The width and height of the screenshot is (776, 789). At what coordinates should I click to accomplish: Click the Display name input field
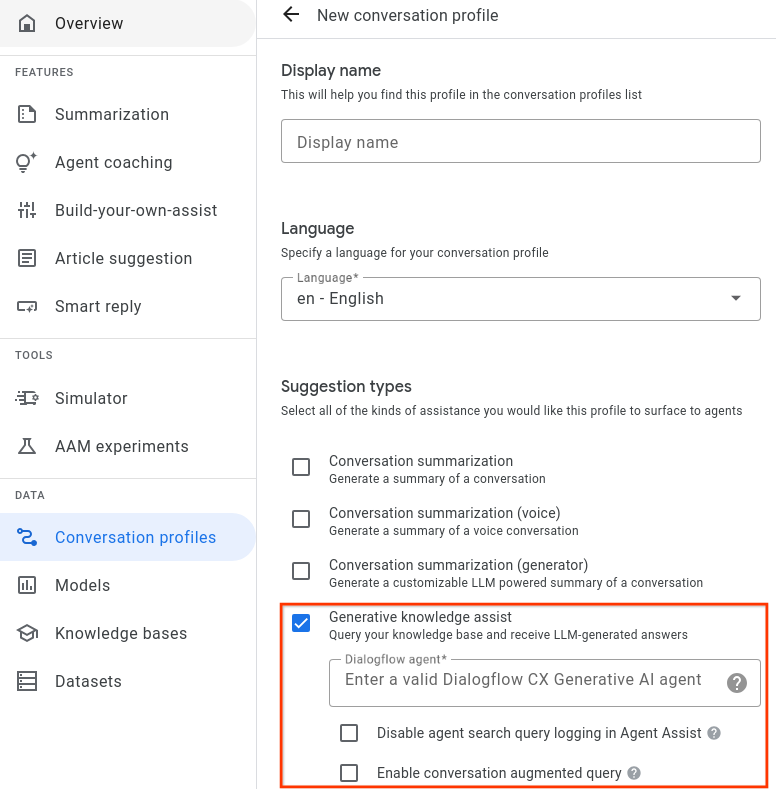(520, 142)
